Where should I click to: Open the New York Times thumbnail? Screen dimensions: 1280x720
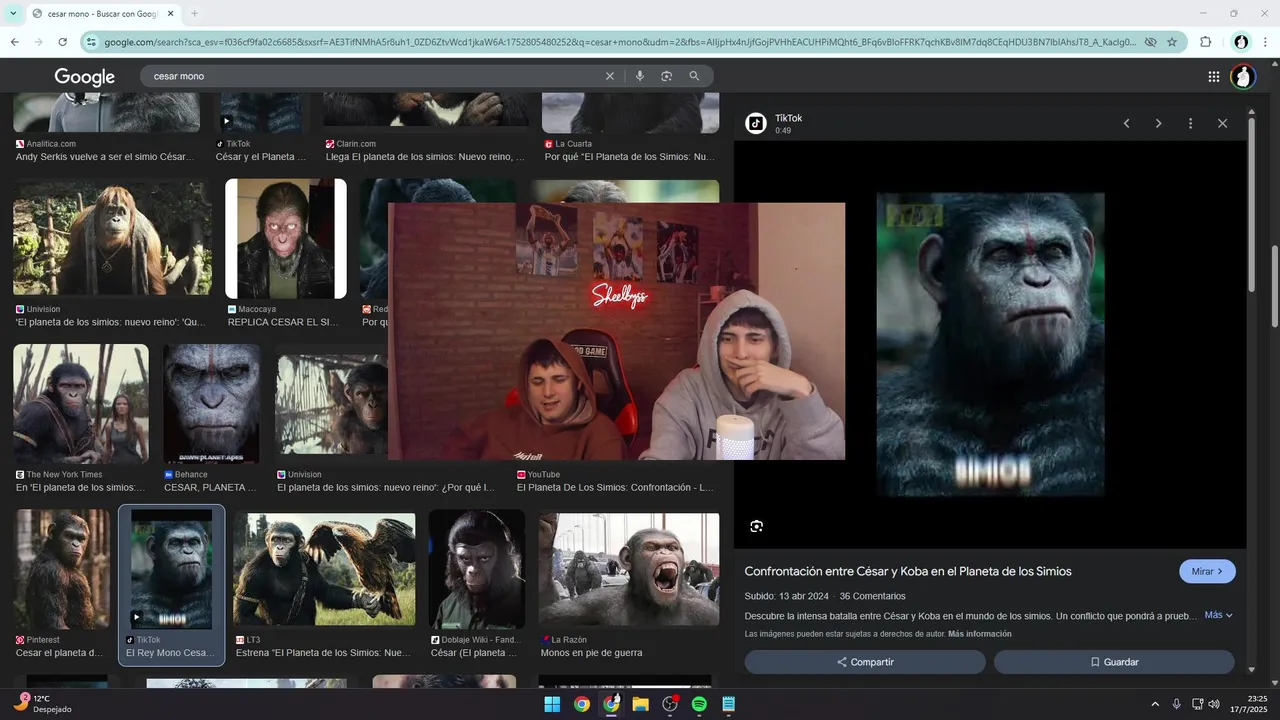(81, 404)
